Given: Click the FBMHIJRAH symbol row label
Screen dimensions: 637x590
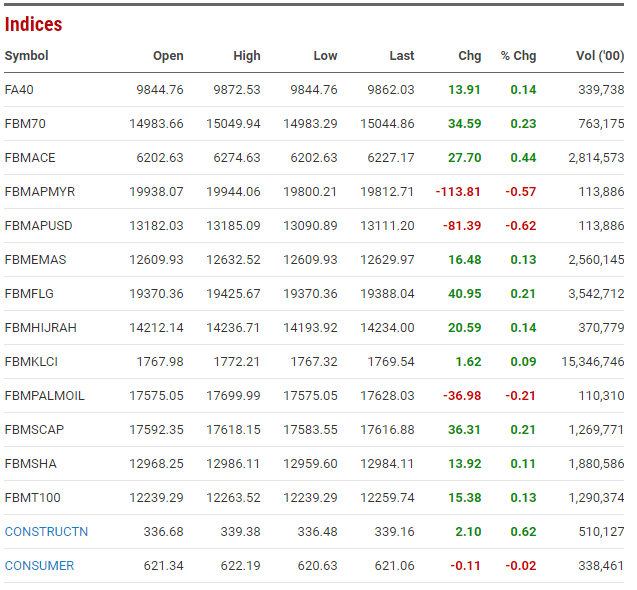Looking at the screenshot, I should (41, 328).
